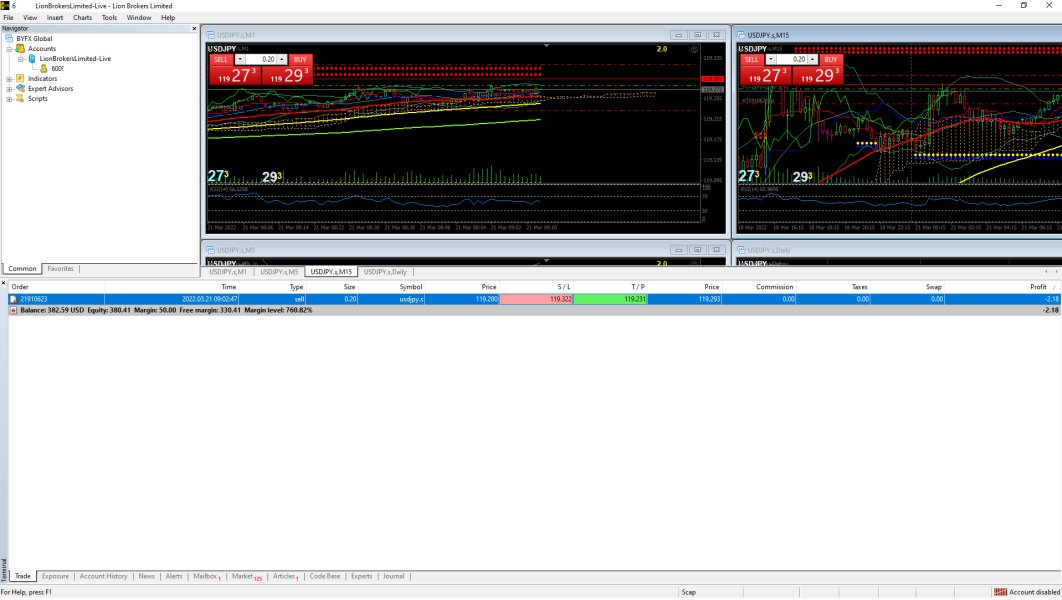1062x600 pixels.
Task: Click the Indicators icon in Navigator
Action: coord(20,79)
